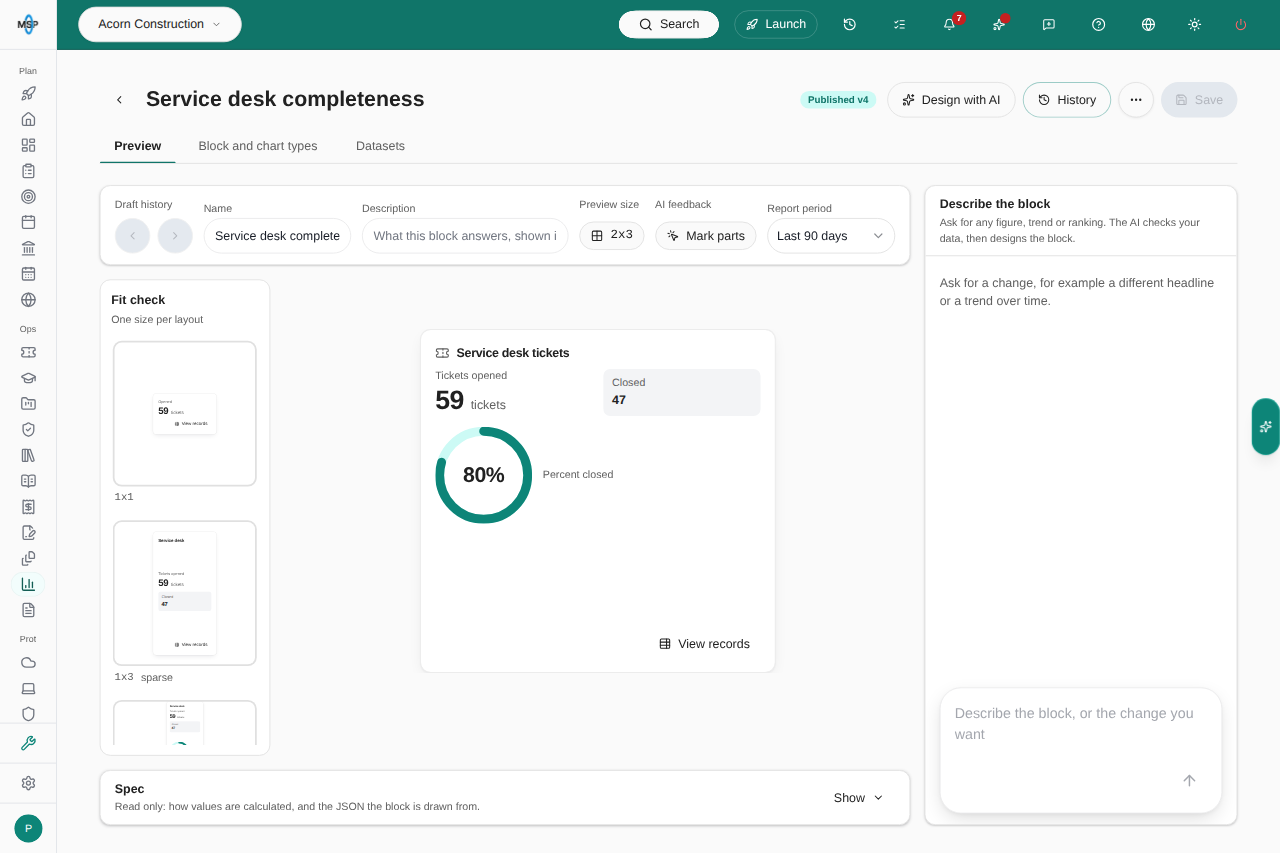Click the send arrow in describe box
The width and height of the screenshot is (1280, 853).
(x=1189, y=780)
